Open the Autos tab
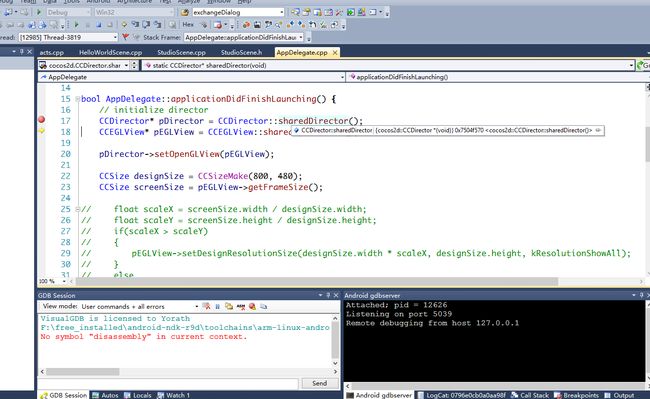The height and width of the screenshot is (399, 650). [106, 395]
